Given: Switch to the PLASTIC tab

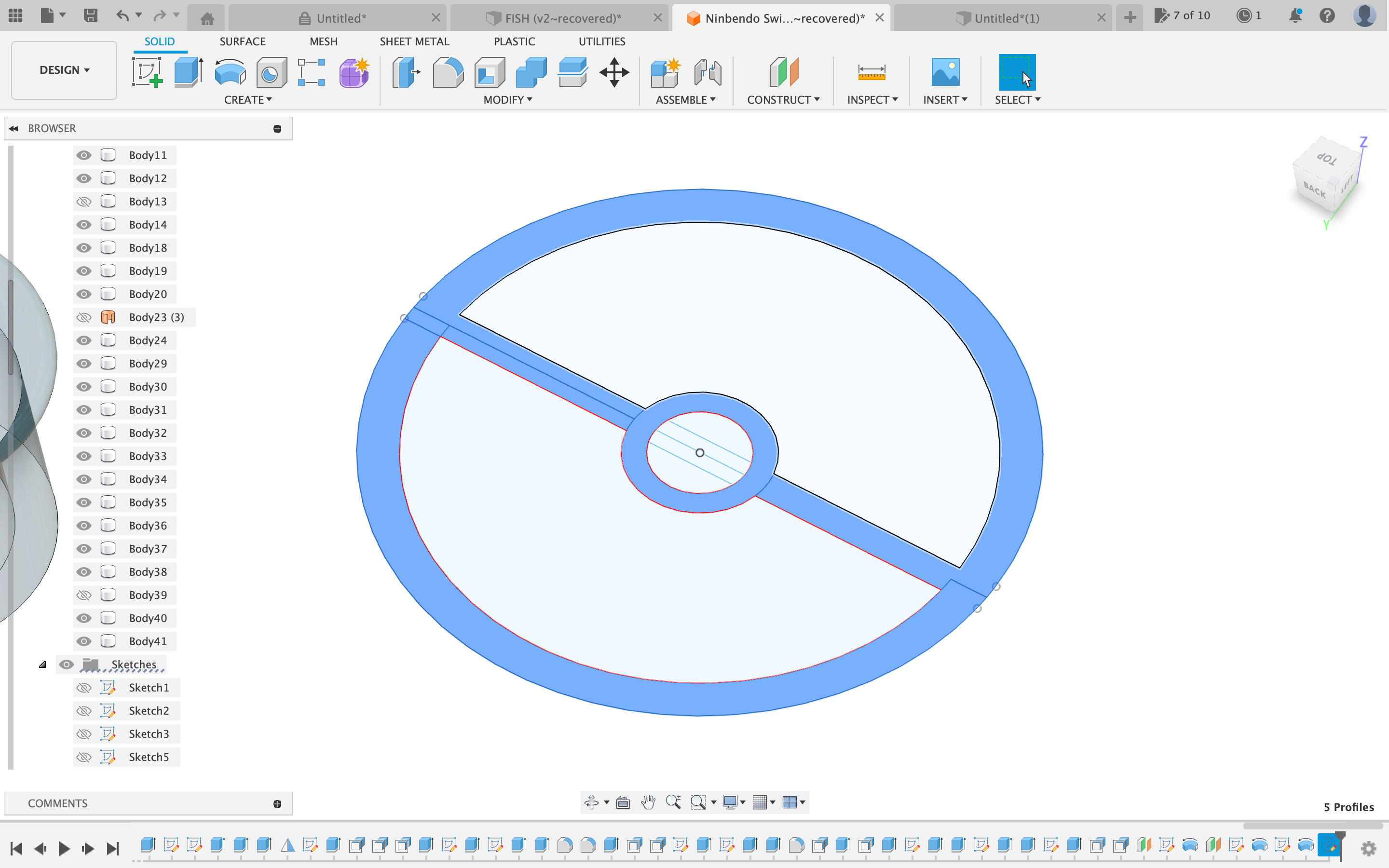Looking at the screenshot, I should [x=514, y=41].
